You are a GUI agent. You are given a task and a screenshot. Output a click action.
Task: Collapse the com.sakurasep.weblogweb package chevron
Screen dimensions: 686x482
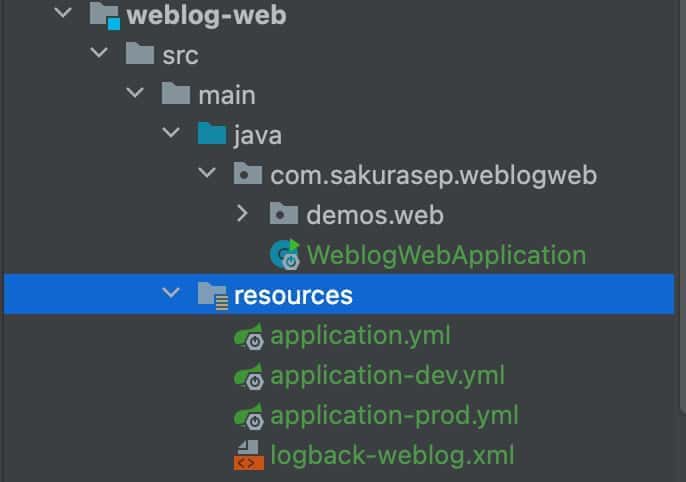tap(206, 172)
